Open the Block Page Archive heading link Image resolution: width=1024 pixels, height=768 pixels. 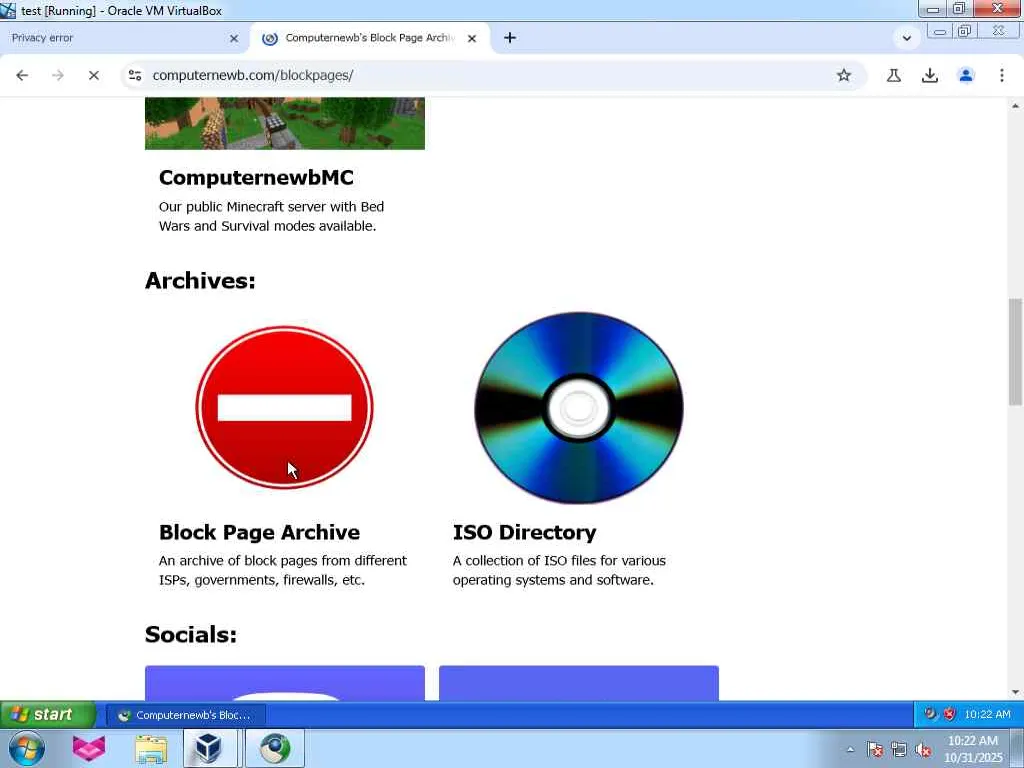[259, 532]
